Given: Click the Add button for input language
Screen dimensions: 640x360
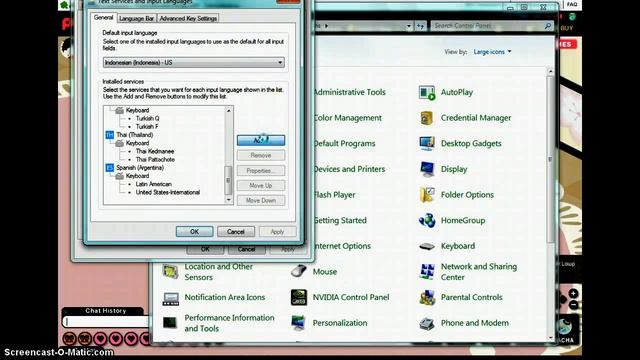Looking at the screenshot, I should pyautogui.click(x=261, y=140).
